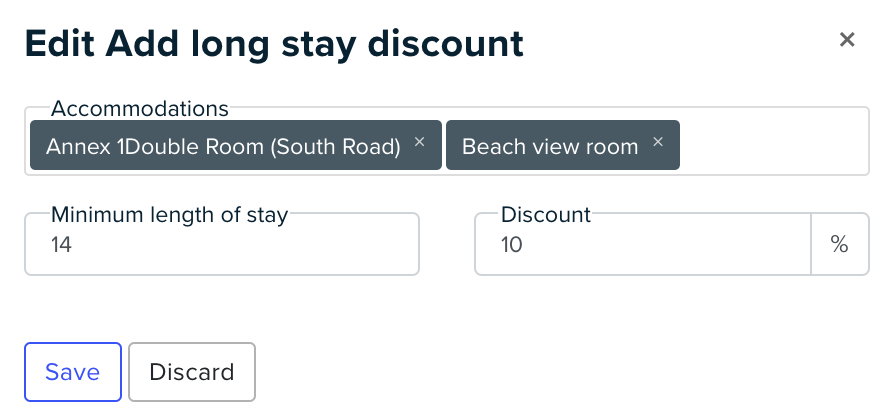The width and height of the screenshot is (886, 414).
Task: Click the Accommodations field label
Action: (x=140, y=108)
